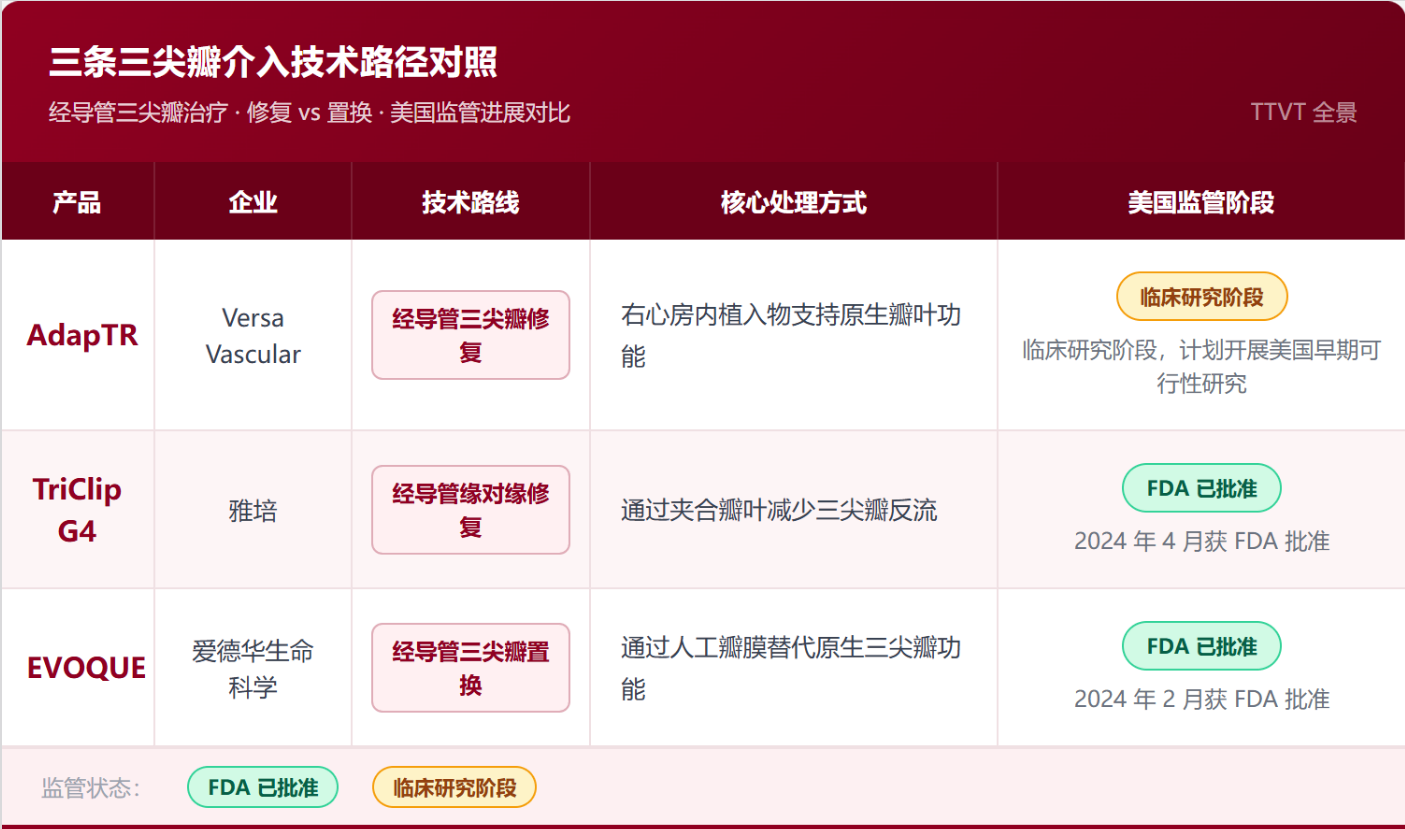Click the 美国监管阶段 column header
The width and height of the screenshot is (1405, 829).
(1201, 203)
